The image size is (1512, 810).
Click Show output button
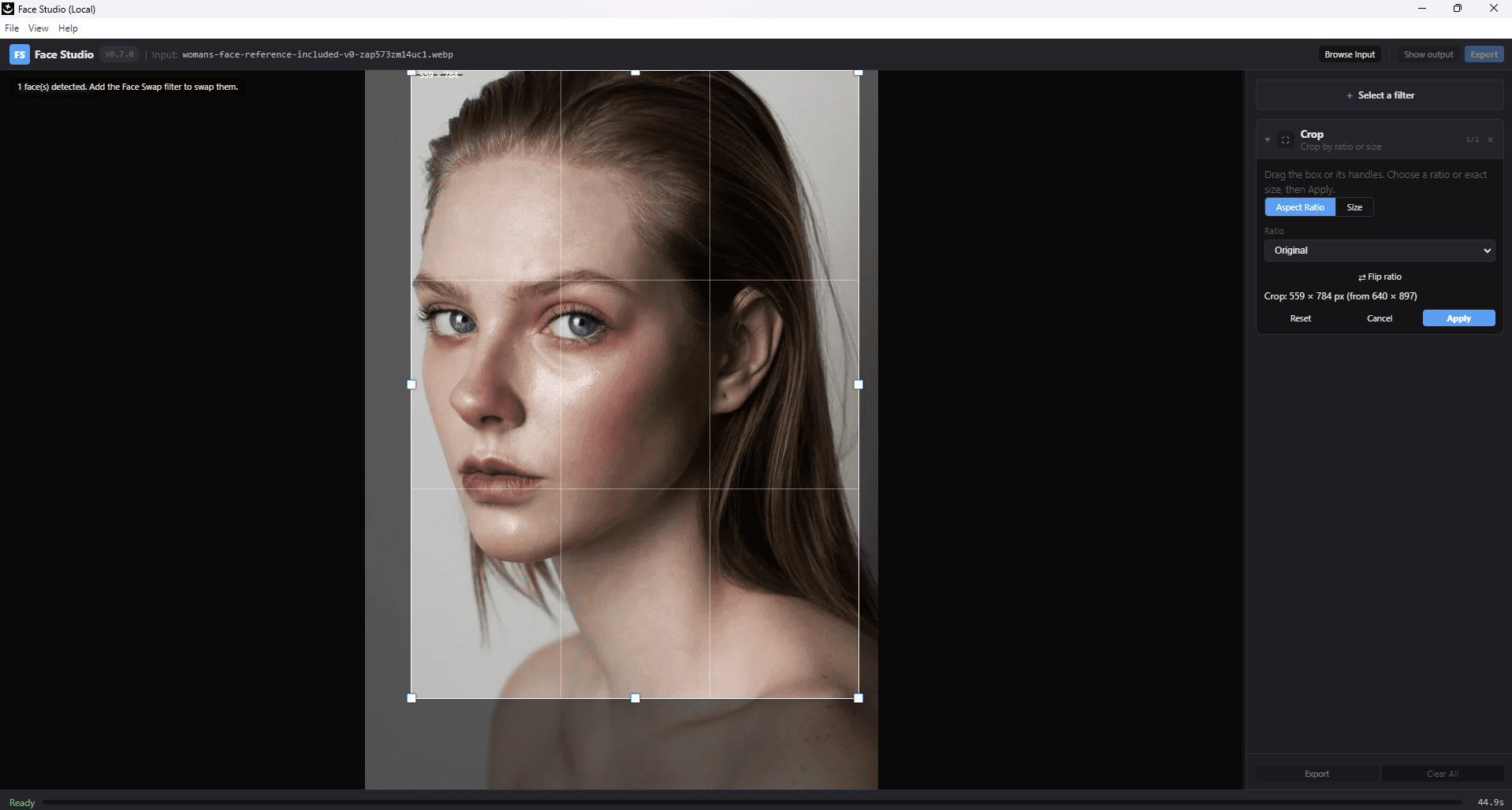click(x=1428, y=54)
